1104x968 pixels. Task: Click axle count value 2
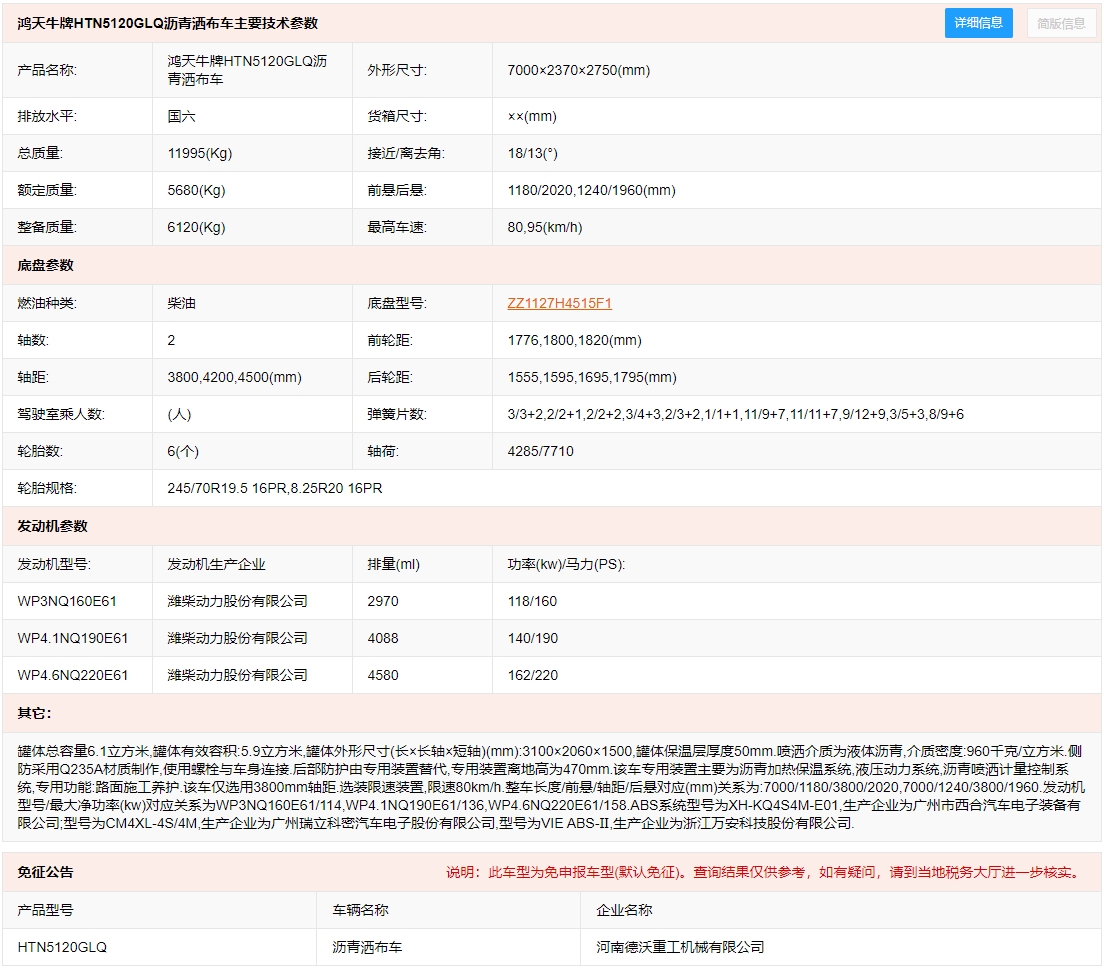coord(171,340)
